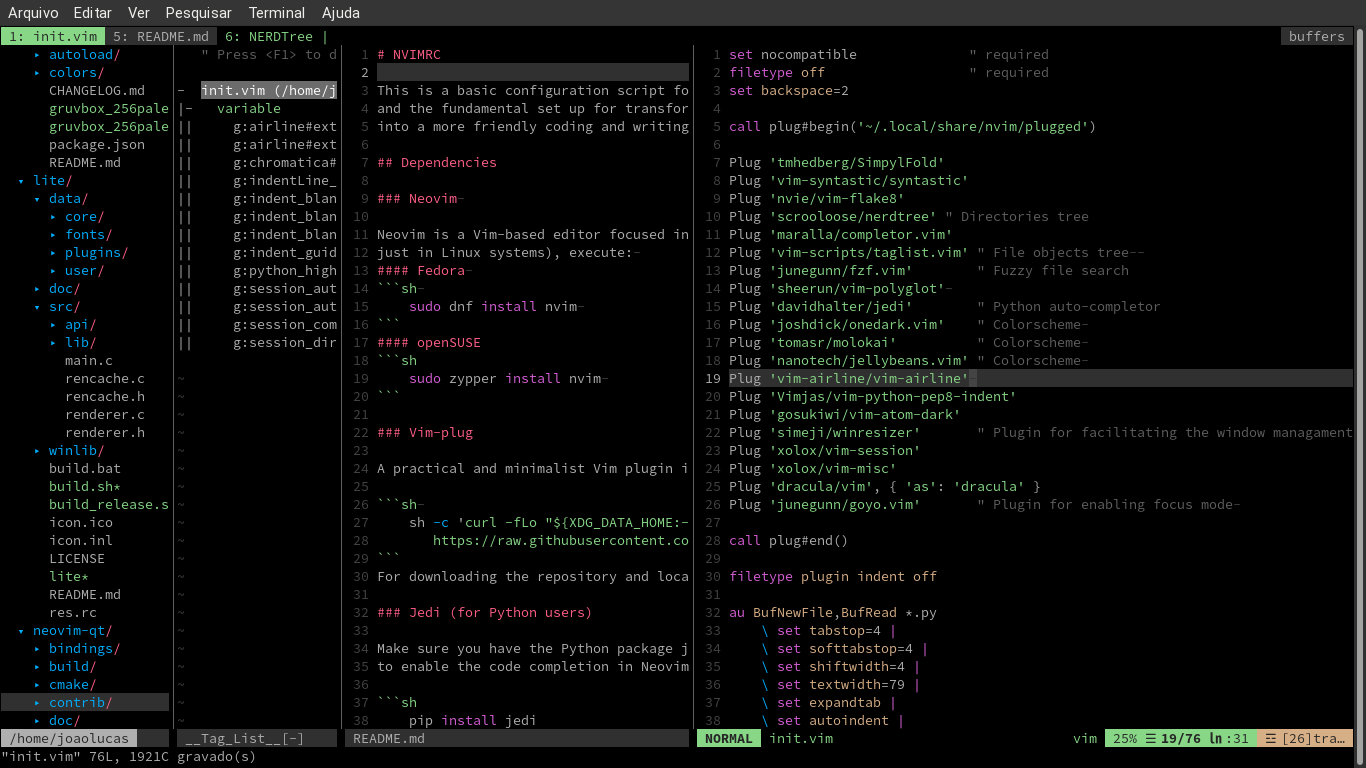The height and width of the screenshot is (768, 1366).
Task: Open the Ajuda menu
Action: tap(341, 13)
